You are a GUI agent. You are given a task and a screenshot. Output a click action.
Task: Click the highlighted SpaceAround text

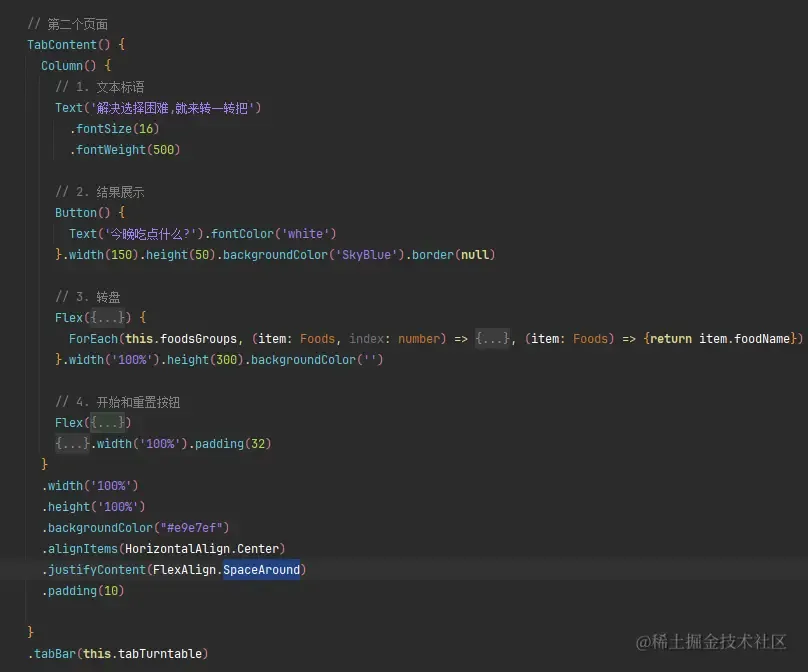(x=261, y=569)
